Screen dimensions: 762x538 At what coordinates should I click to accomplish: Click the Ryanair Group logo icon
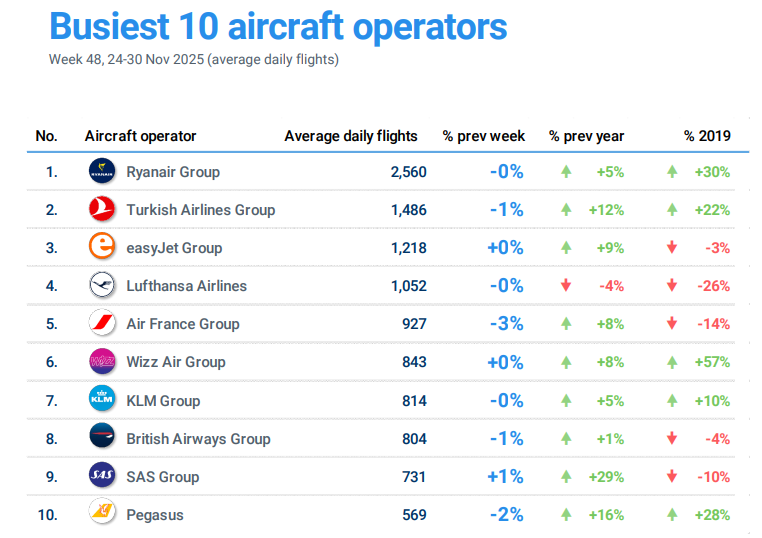(x=102, y=171)
